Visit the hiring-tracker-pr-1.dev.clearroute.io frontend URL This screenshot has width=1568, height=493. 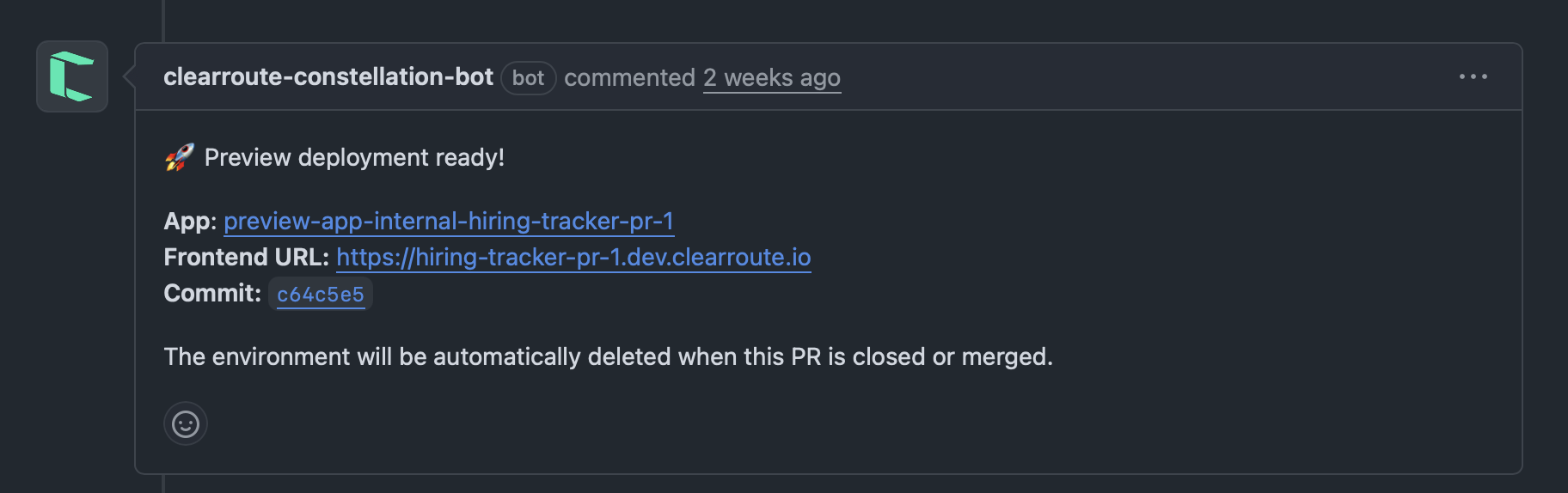click(573, 258)
